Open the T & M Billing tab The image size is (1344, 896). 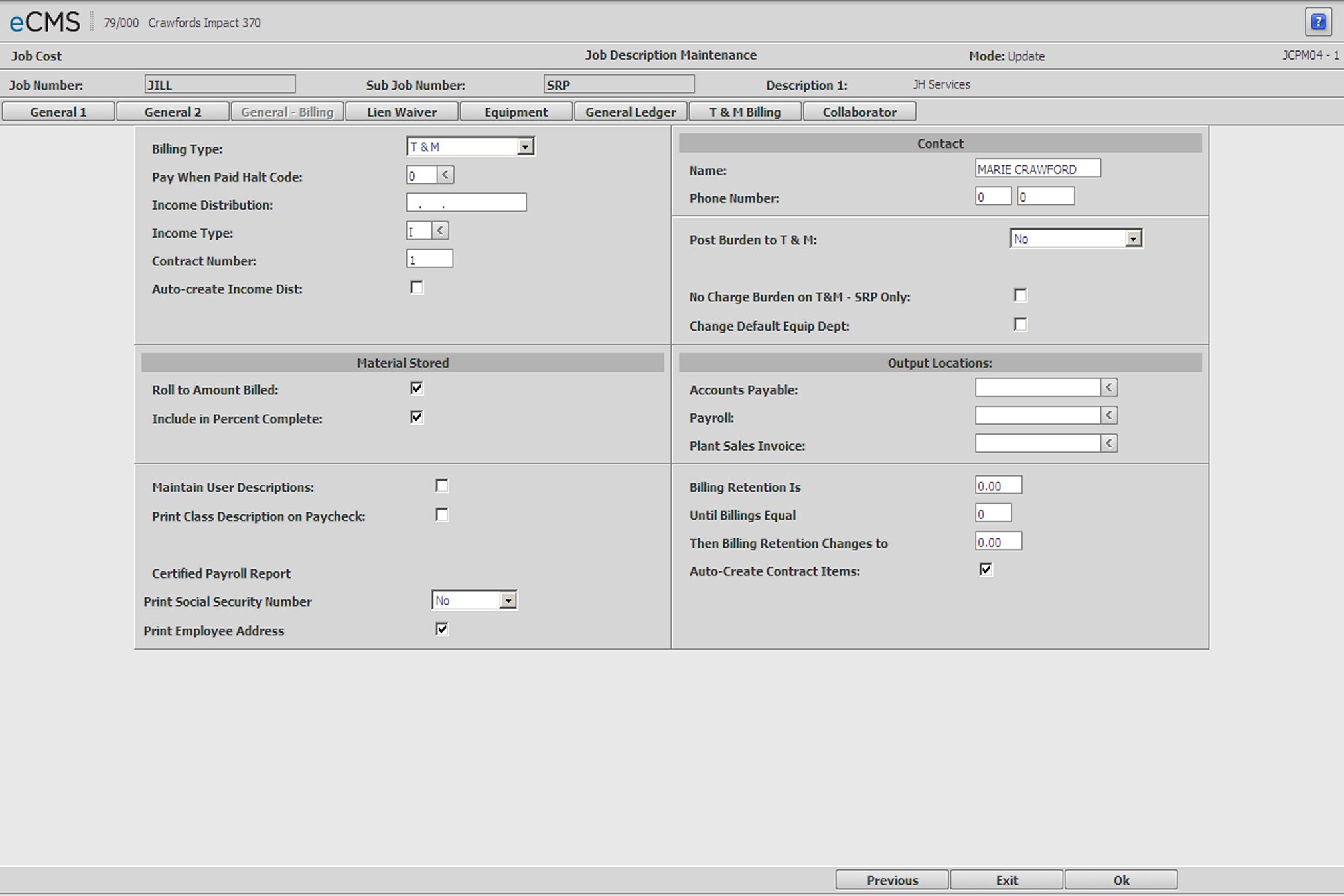pyautogui.click(x=745, y=112)
